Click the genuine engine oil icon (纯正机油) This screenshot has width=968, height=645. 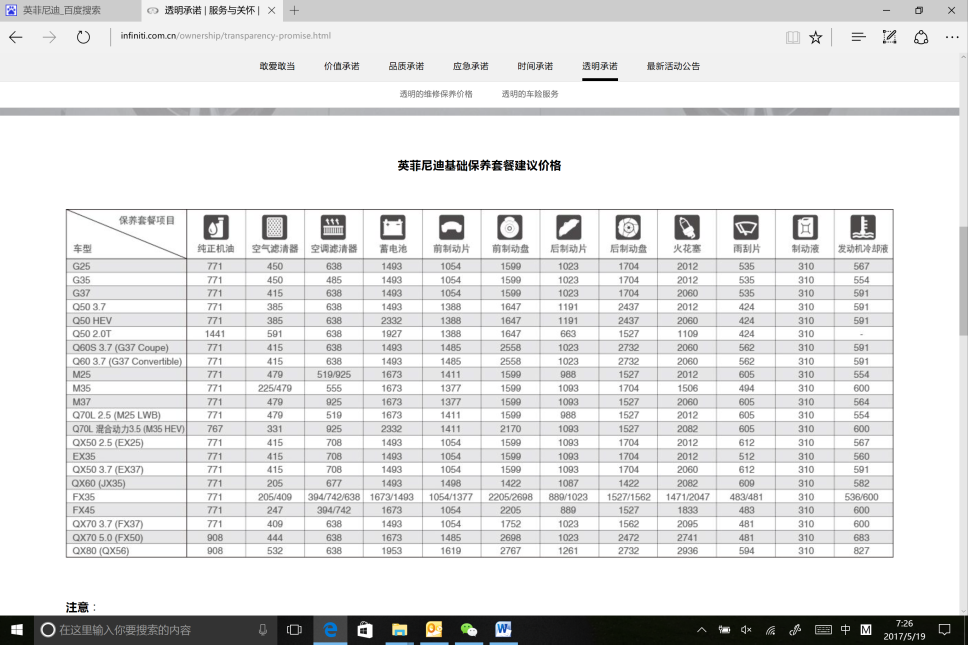click(x=215, y=227)
